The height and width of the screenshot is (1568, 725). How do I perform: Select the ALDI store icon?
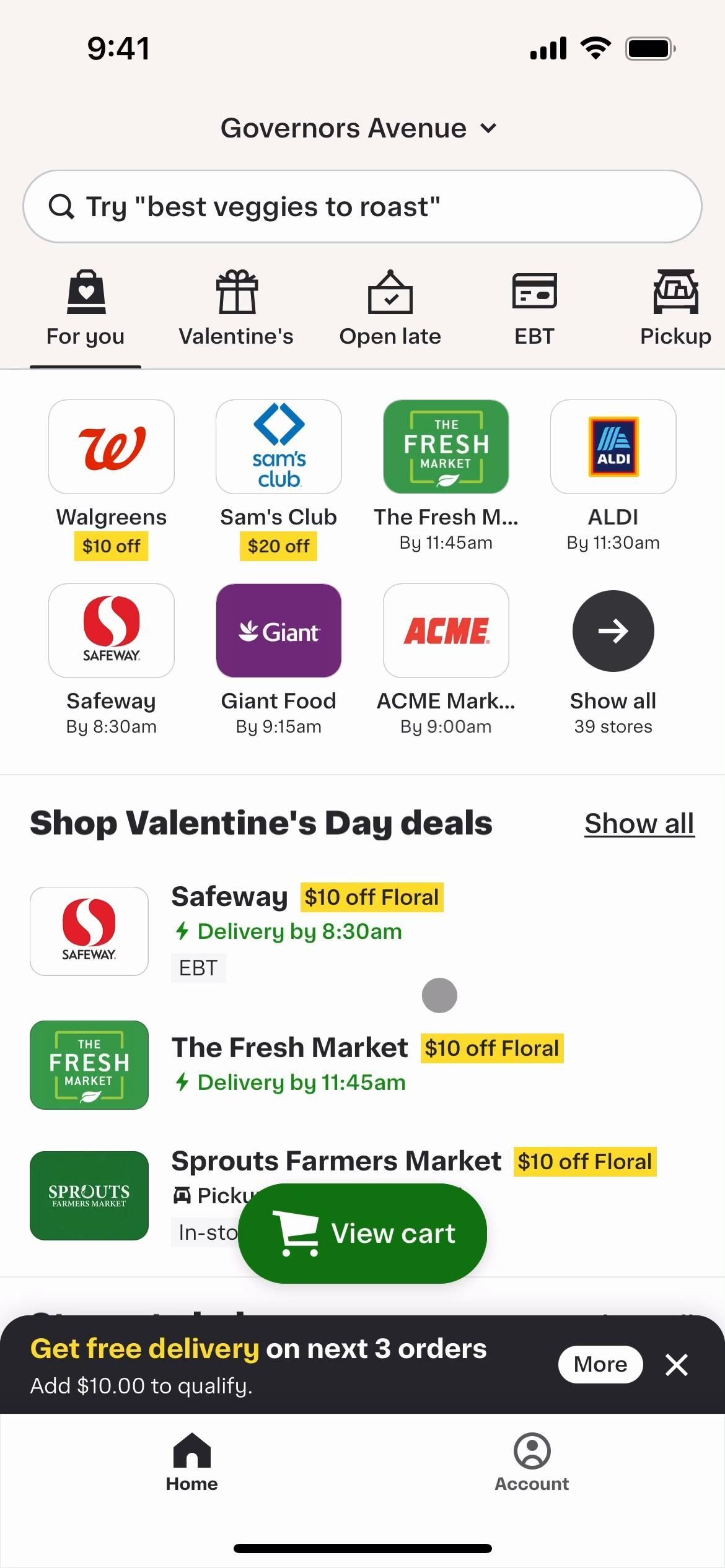(613, 446)
